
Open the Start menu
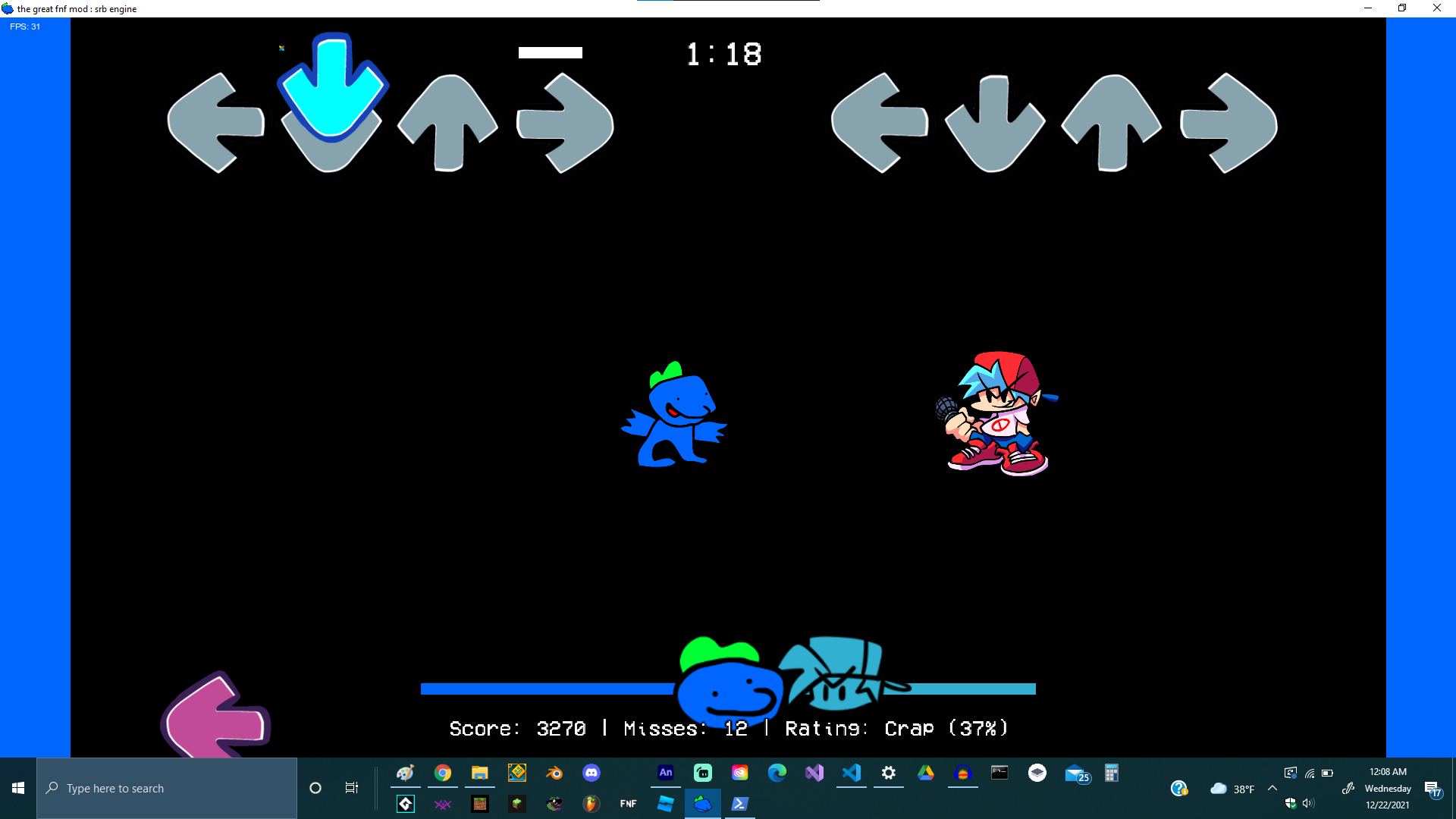point(18,789)
